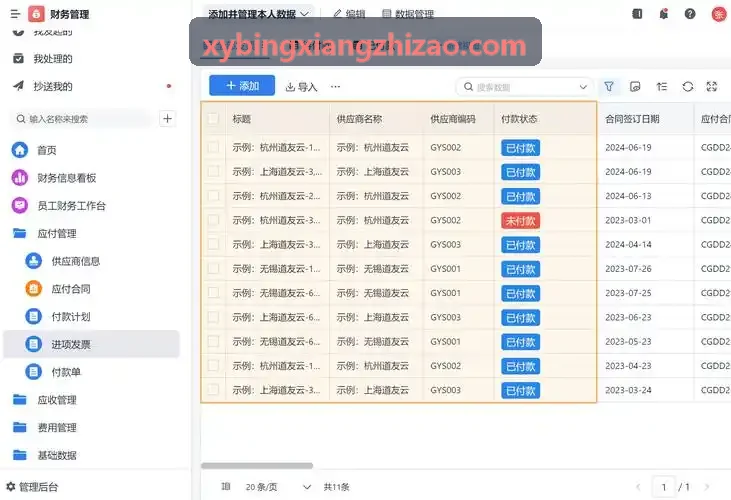
Task: Open field display settings icon
Action: coord(635,87)
